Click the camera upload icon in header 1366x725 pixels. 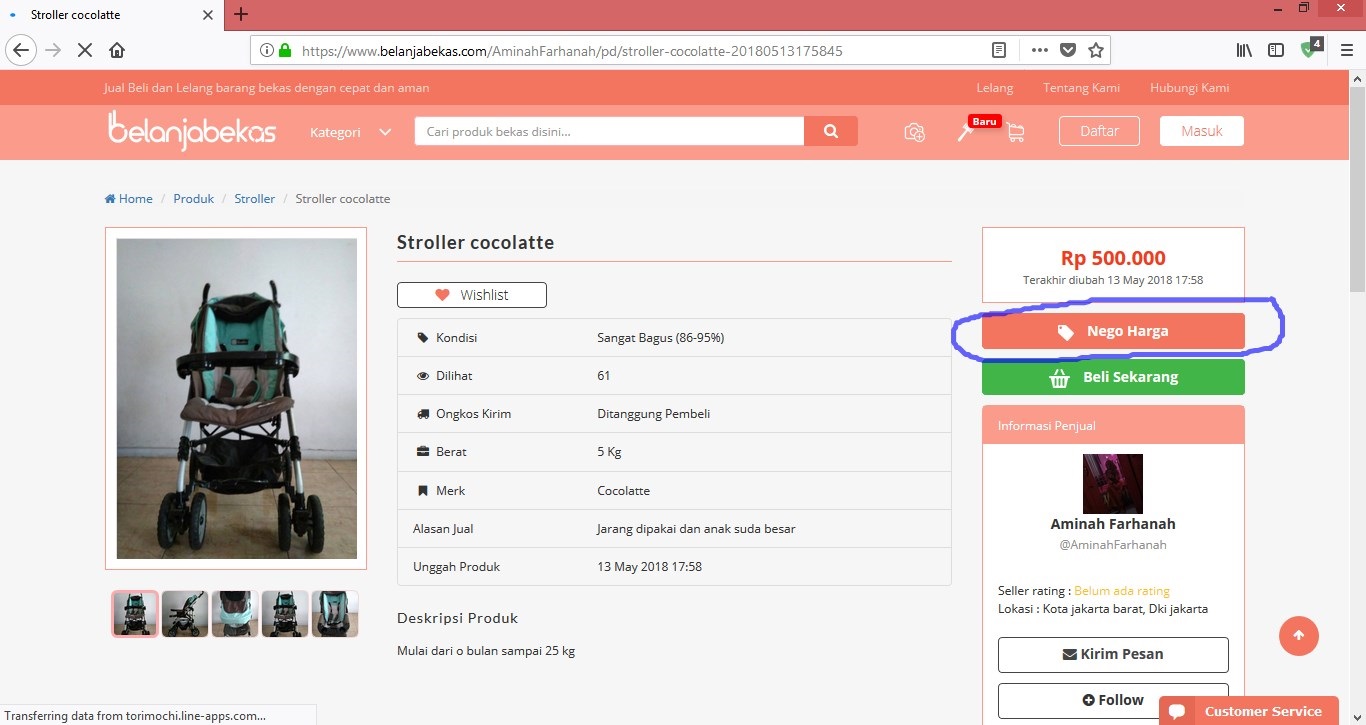coord(914,132)
